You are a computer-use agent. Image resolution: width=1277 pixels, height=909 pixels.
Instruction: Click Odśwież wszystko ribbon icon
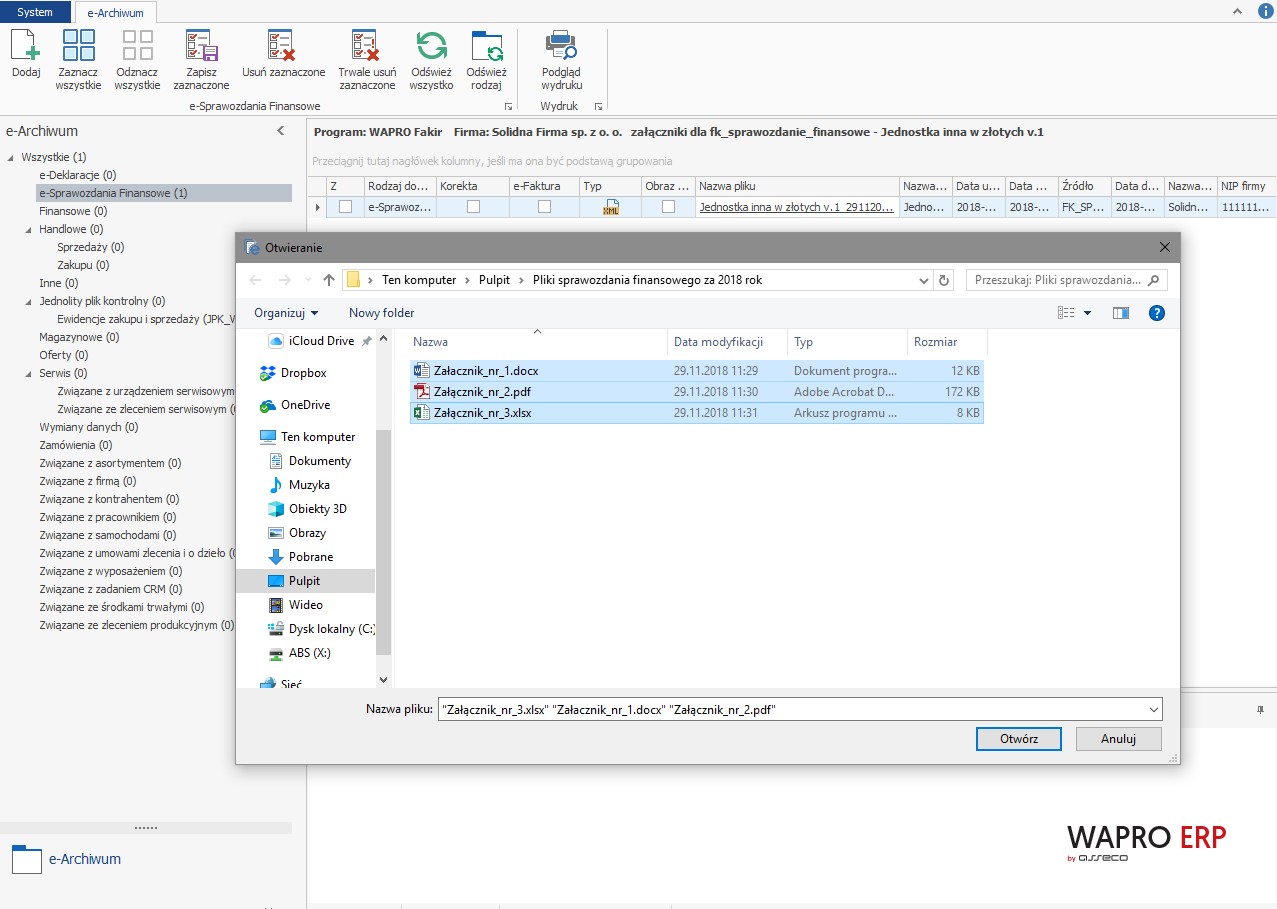point(431,47)
